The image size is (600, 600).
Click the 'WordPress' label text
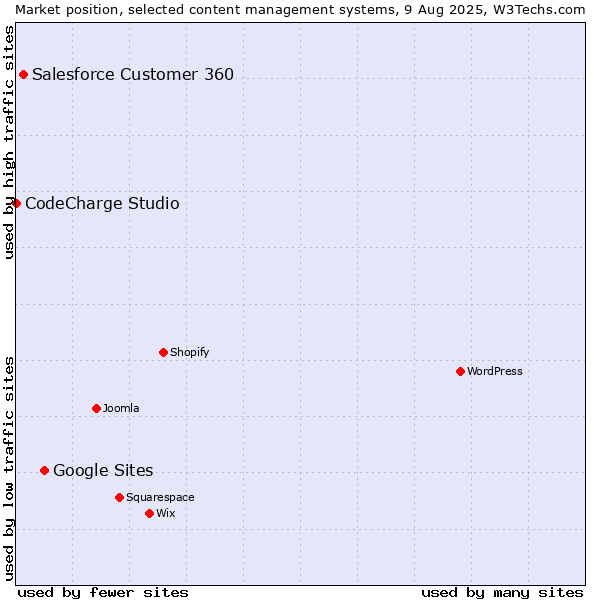point(495,371)
